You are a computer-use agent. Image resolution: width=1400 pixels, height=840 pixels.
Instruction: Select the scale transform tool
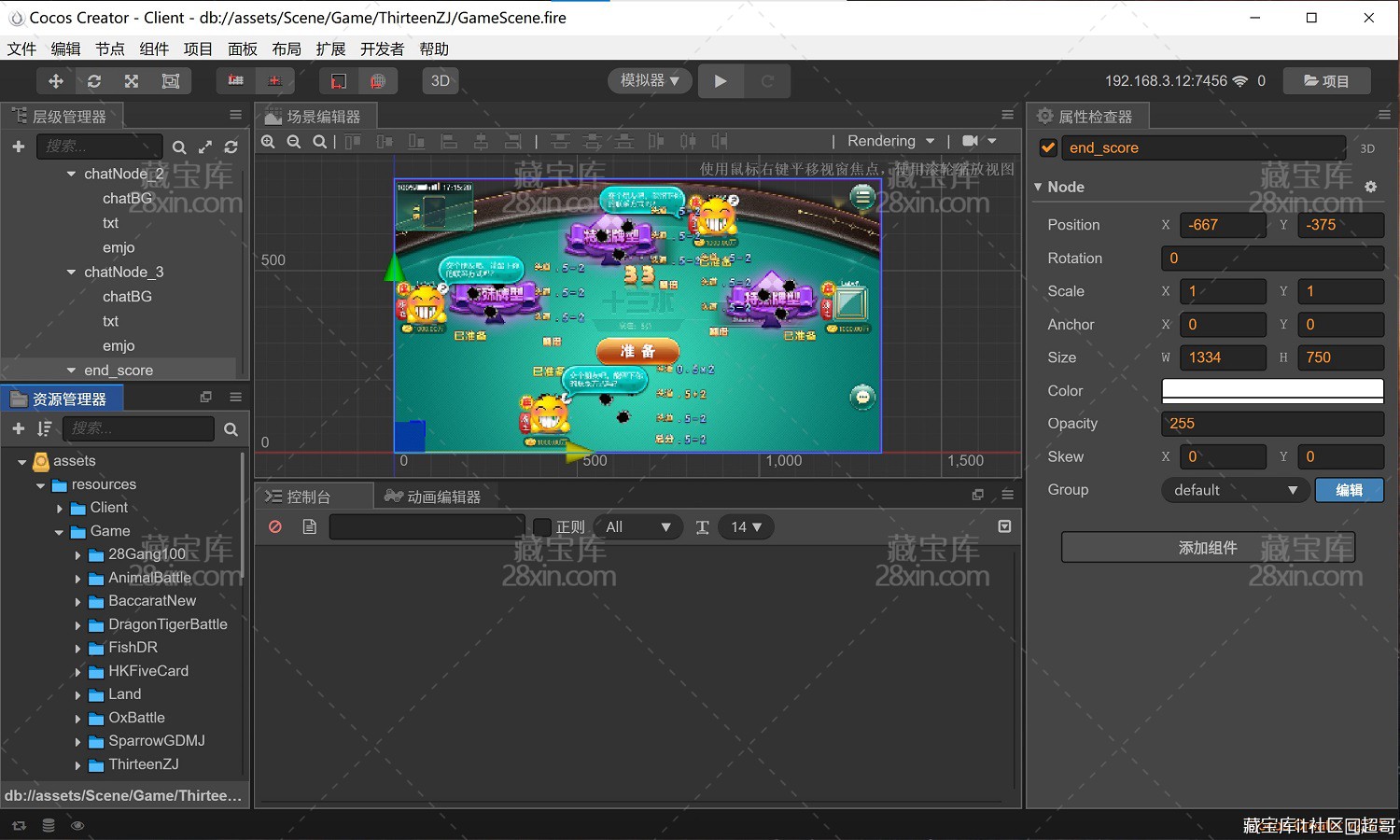[x=132, y=81]
